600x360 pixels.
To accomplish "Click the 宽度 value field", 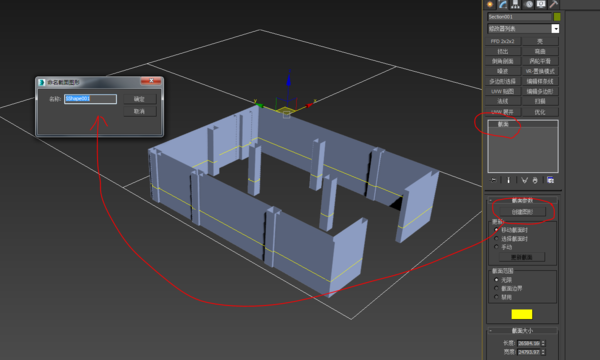I will [528, 352].
